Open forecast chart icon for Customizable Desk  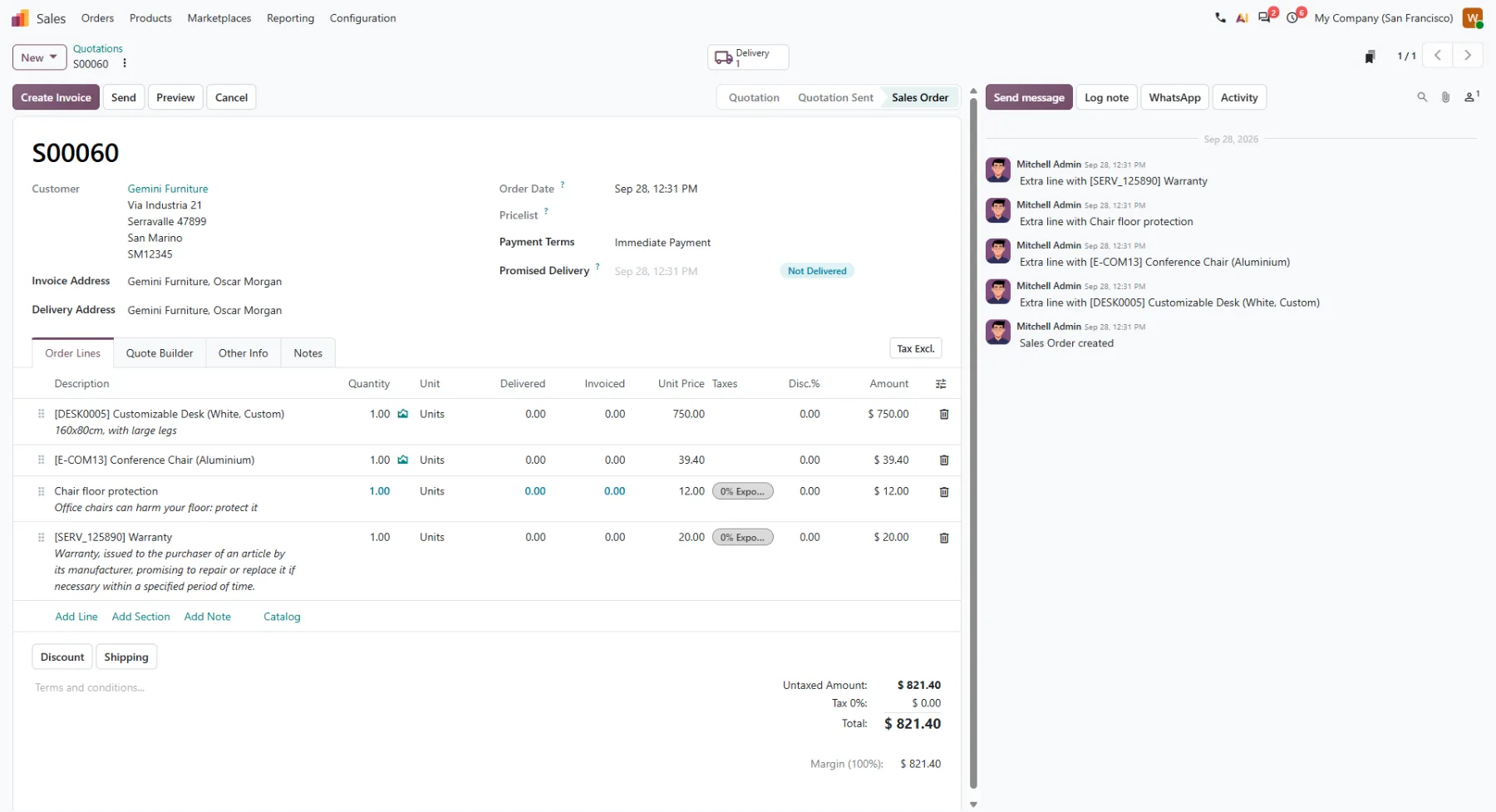pyautogui.click(x=403, y=414)
